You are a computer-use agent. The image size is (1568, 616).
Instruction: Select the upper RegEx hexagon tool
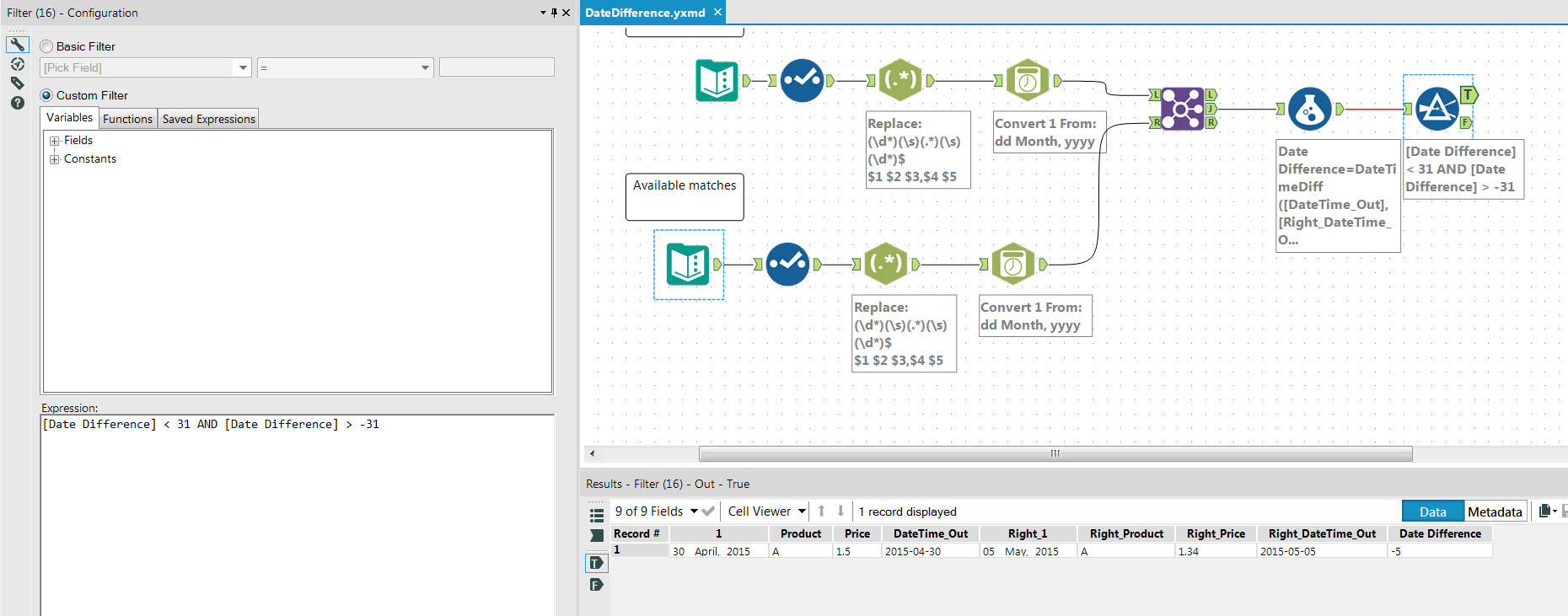(x=900, y=81)
